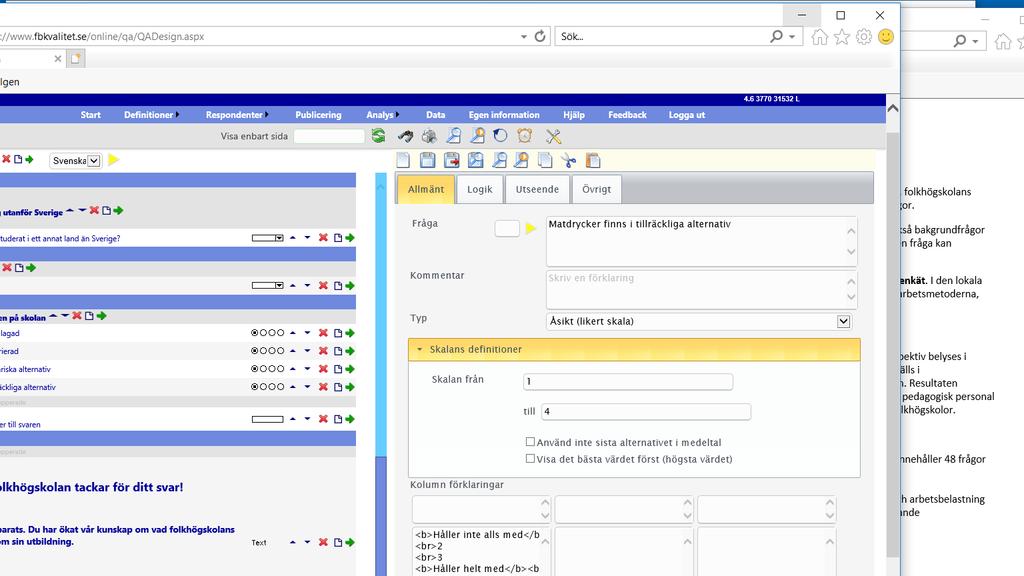Viewport: 1024px width, 576px height.
Task: Click the smiley feedback icon in browser toolbar
Action: pyautogui.click(x=886, y=37)
